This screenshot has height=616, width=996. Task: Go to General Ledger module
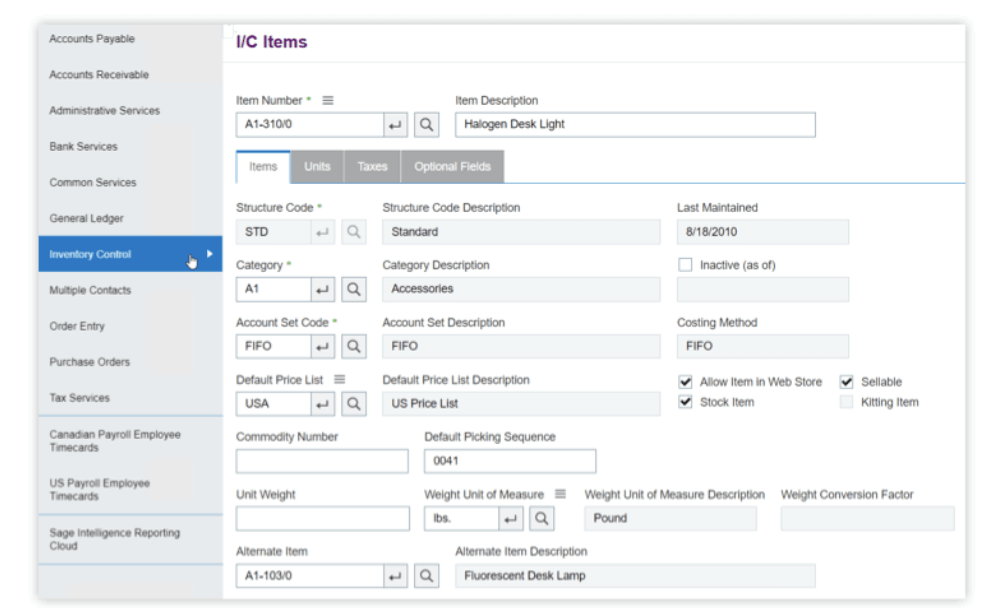coord(87,218)
